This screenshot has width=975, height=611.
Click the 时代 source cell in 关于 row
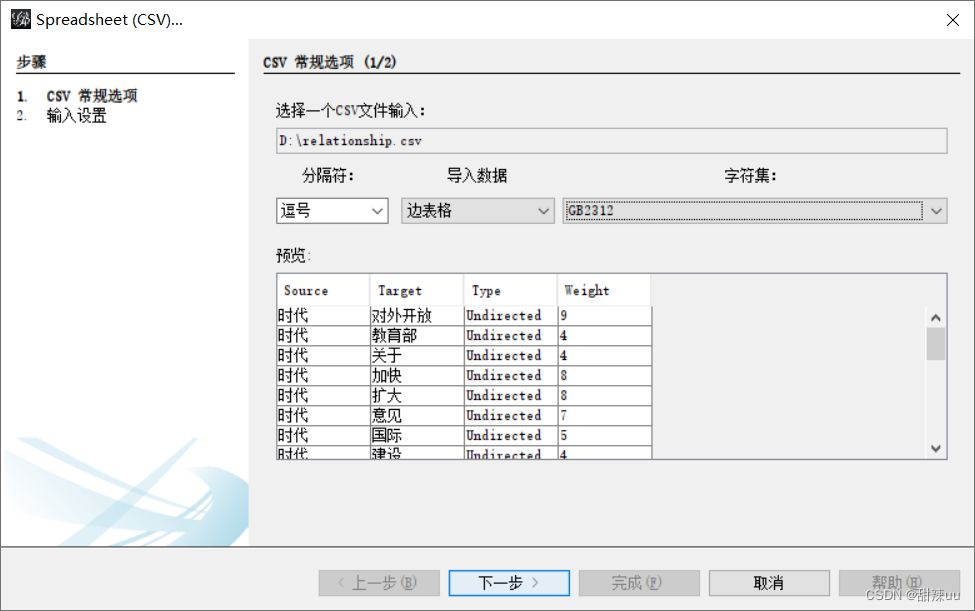[323, 356]
